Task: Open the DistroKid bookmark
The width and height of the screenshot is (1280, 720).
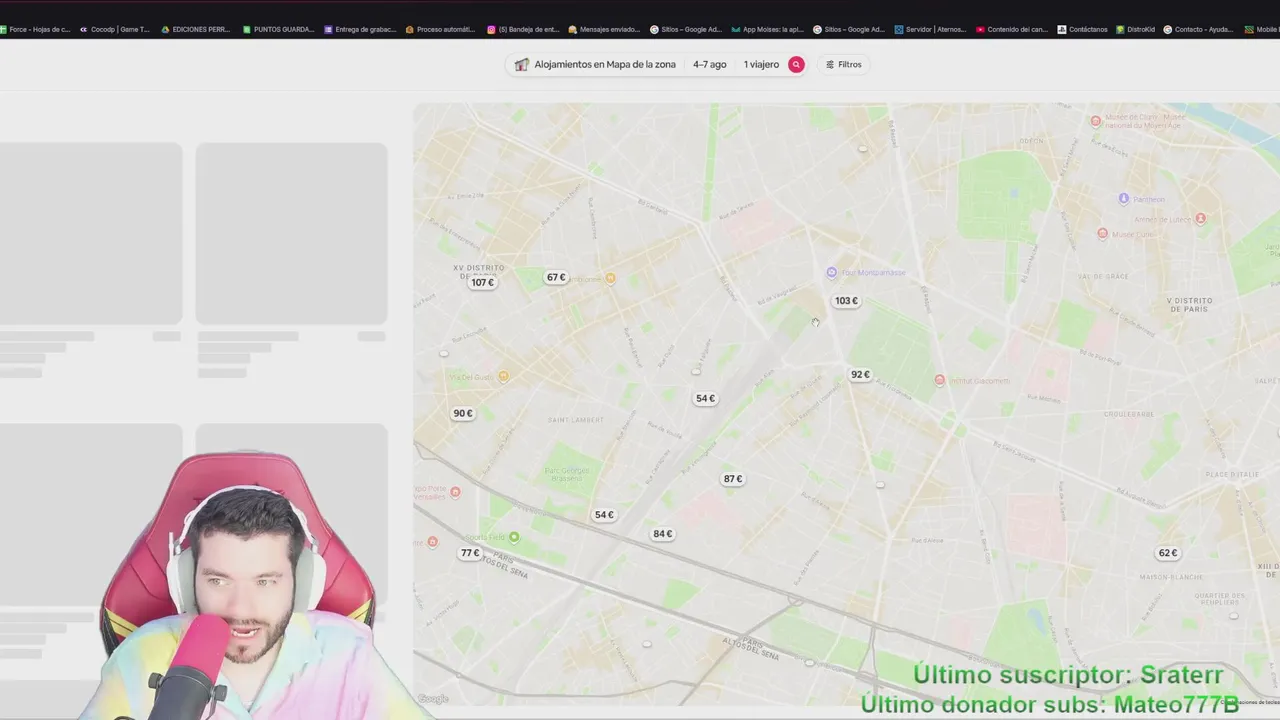Action: (x=1135, y=29)
